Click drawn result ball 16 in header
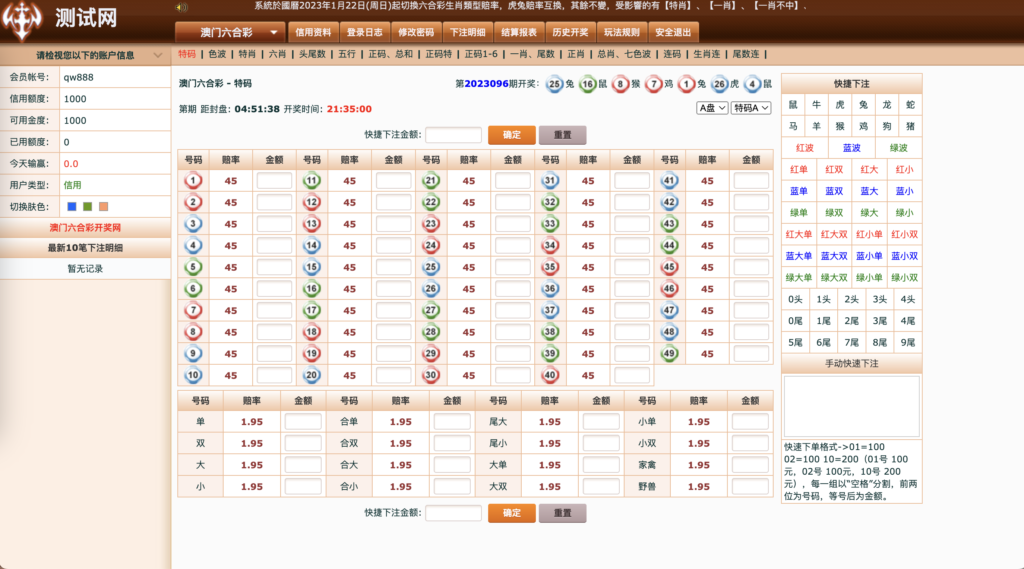The image size is (1024, 569). pyautogui.click(x=587, y=85)
